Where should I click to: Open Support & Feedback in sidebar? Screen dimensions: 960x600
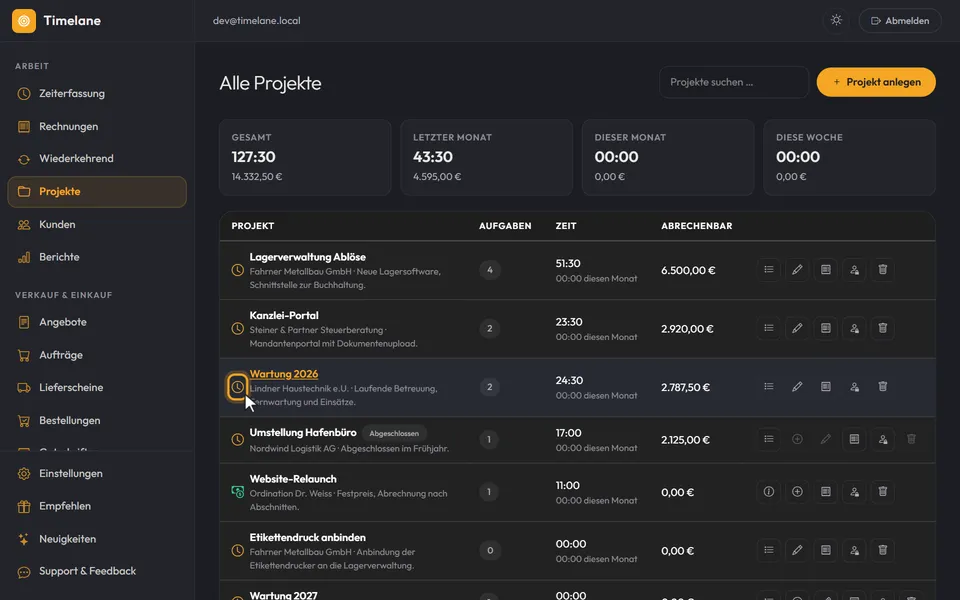tap(97, 571)
